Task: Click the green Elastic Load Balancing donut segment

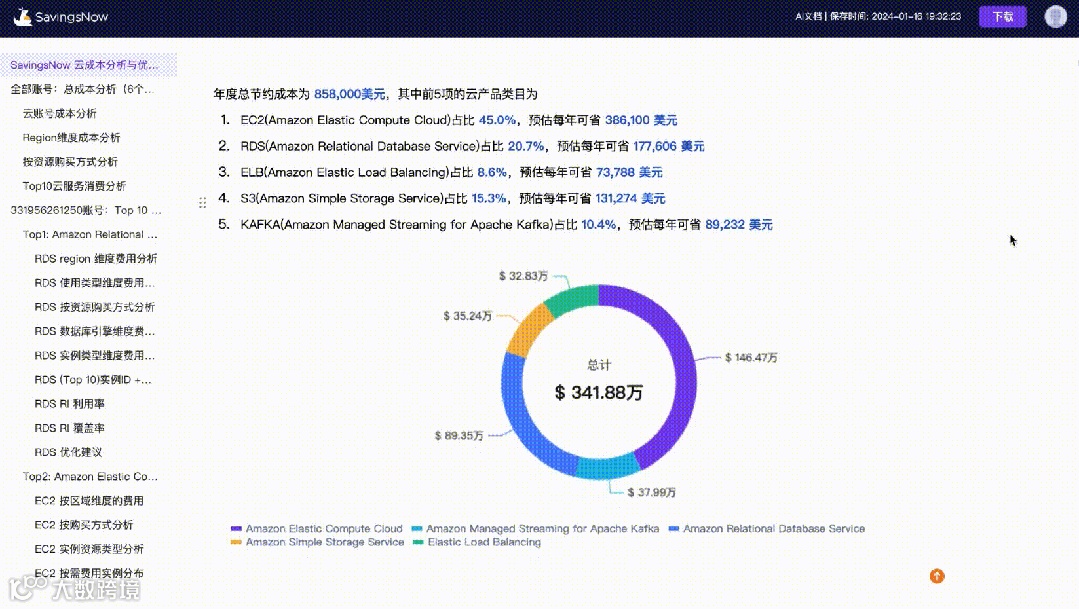Action: (570, 299)
